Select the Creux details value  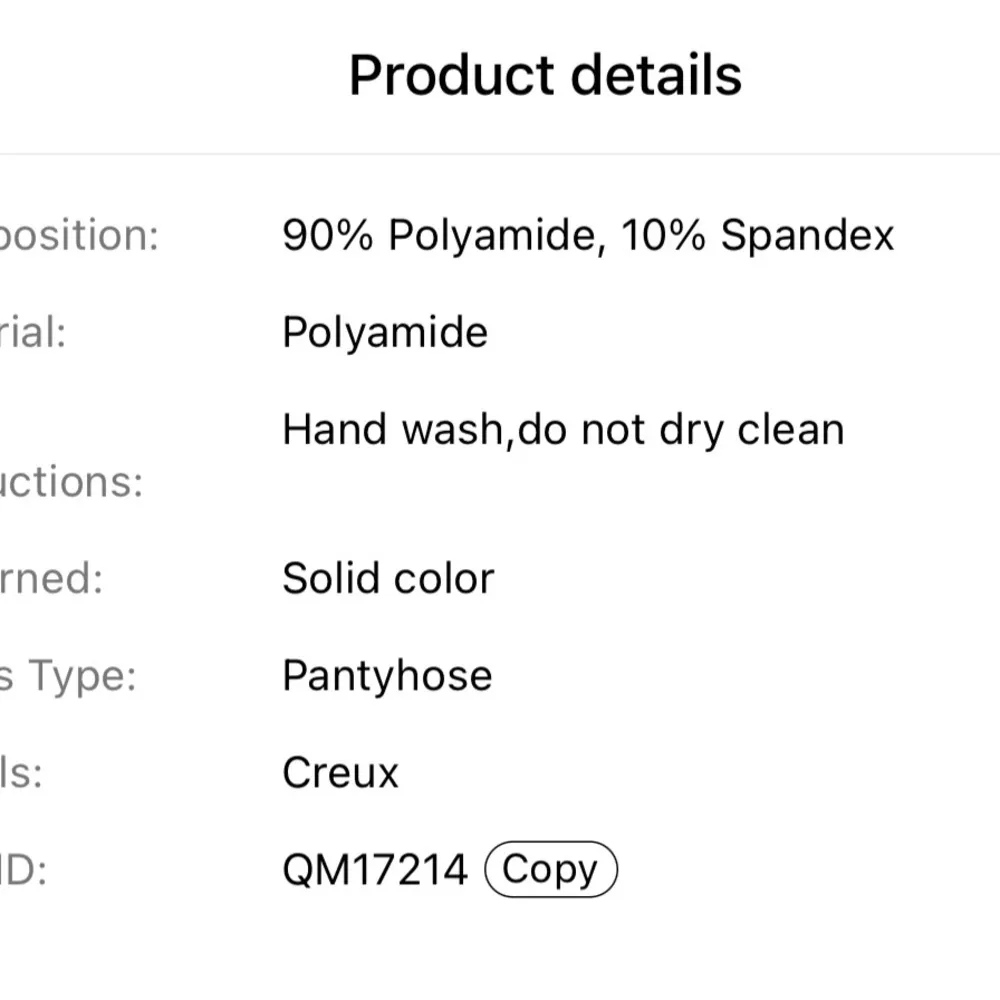pos(340,773)
